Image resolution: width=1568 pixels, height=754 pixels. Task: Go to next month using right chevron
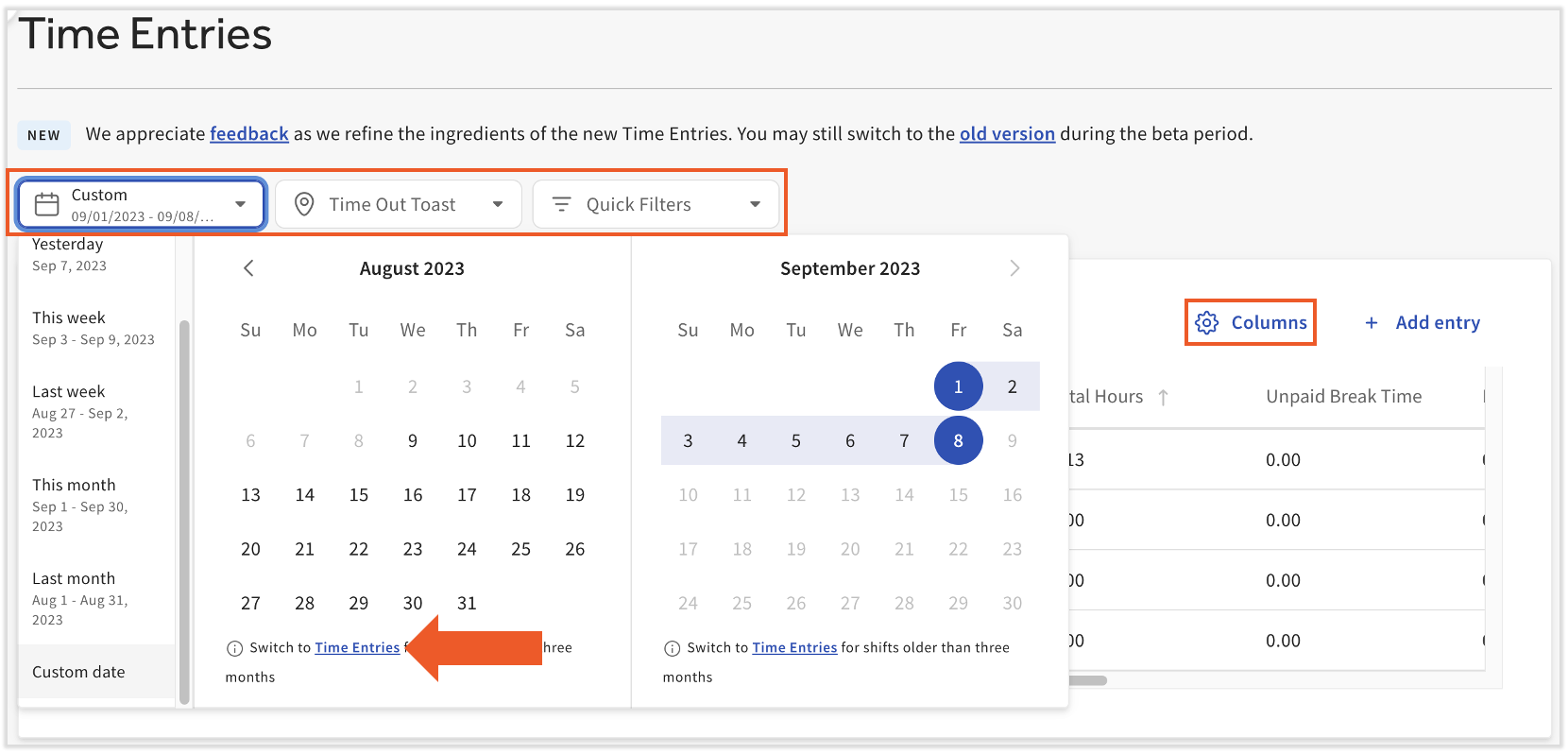(1014, 268)
